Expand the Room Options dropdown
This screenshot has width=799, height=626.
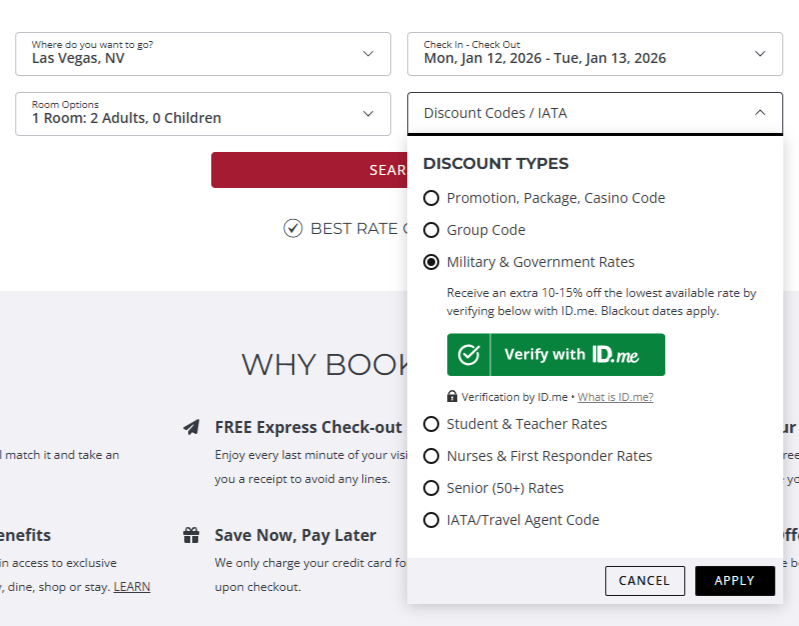(x=203, y=114)
